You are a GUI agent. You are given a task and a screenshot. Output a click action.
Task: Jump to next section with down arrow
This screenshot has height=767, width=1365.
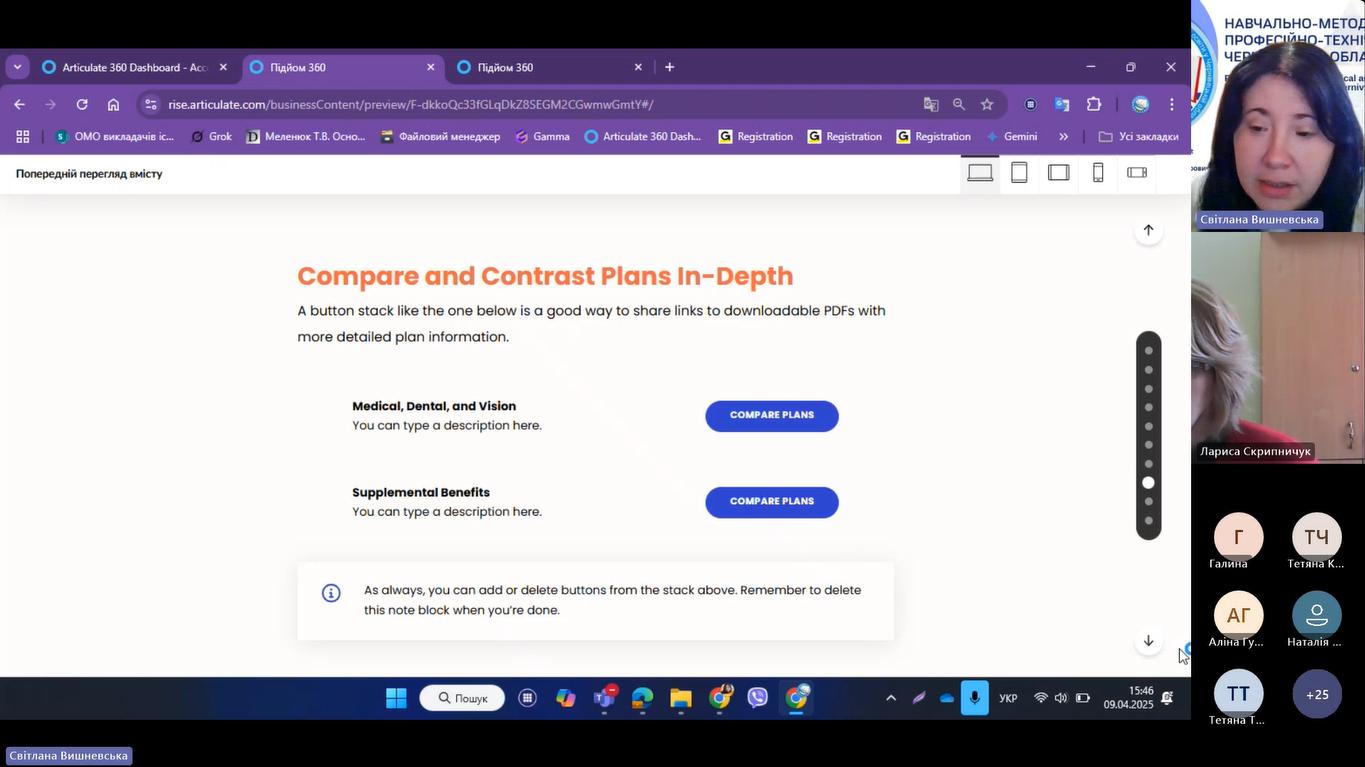(x=1148, y=641)
